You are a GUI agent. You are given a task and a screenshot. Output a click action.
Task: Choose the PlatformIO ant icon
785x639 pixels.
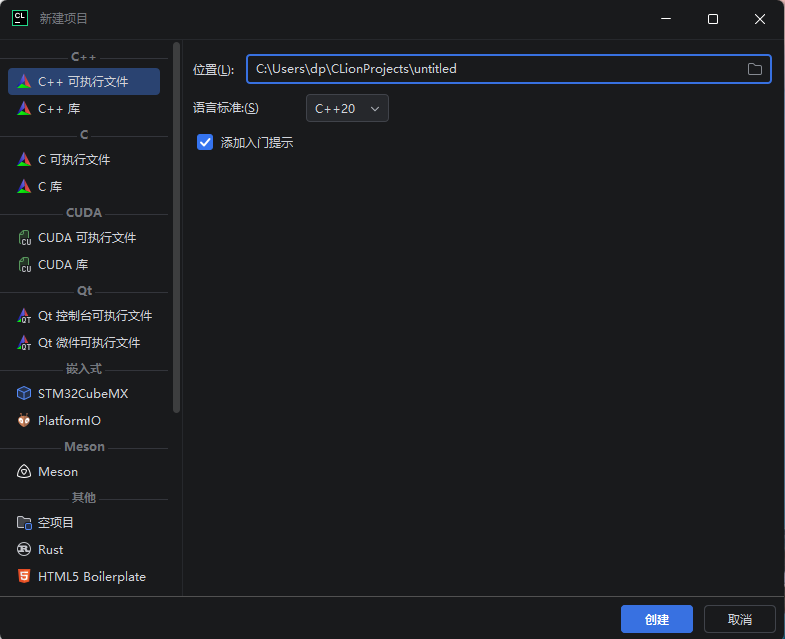[x=24, y=420]
